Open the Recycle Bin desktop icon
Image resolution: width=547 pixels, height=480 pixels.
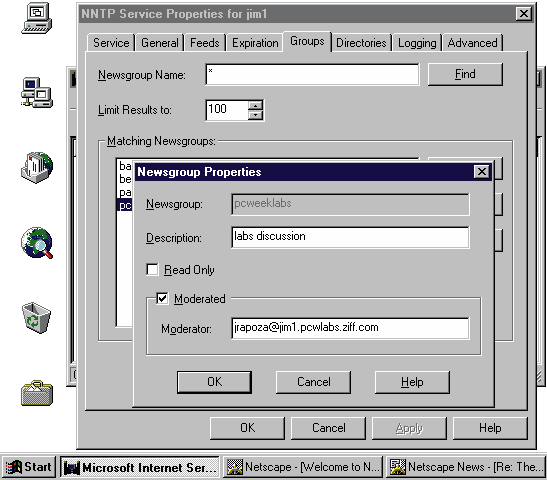coord(36,318)
